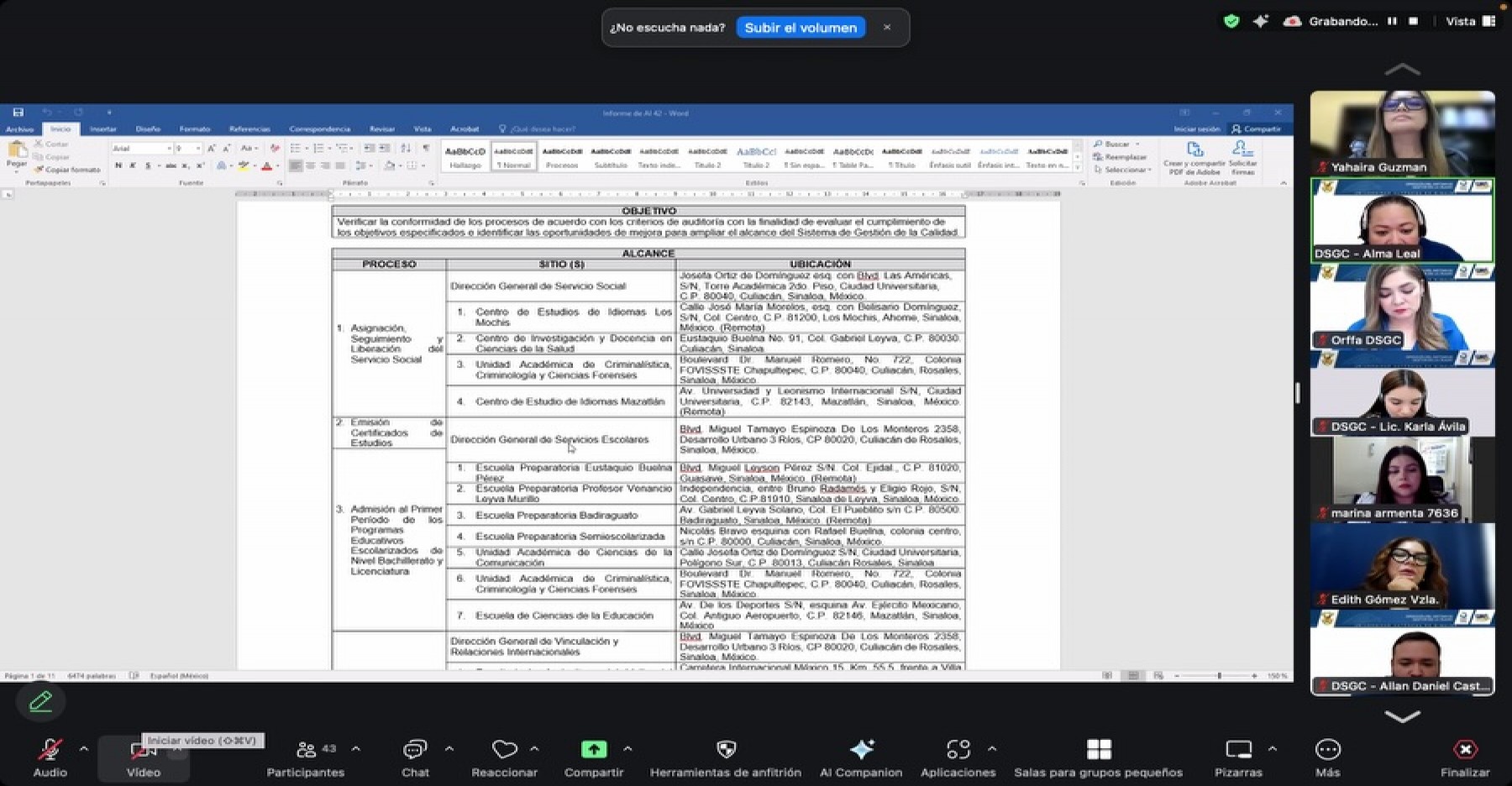
Task: Open the Chat panel
Action: [x=415, y=750]
